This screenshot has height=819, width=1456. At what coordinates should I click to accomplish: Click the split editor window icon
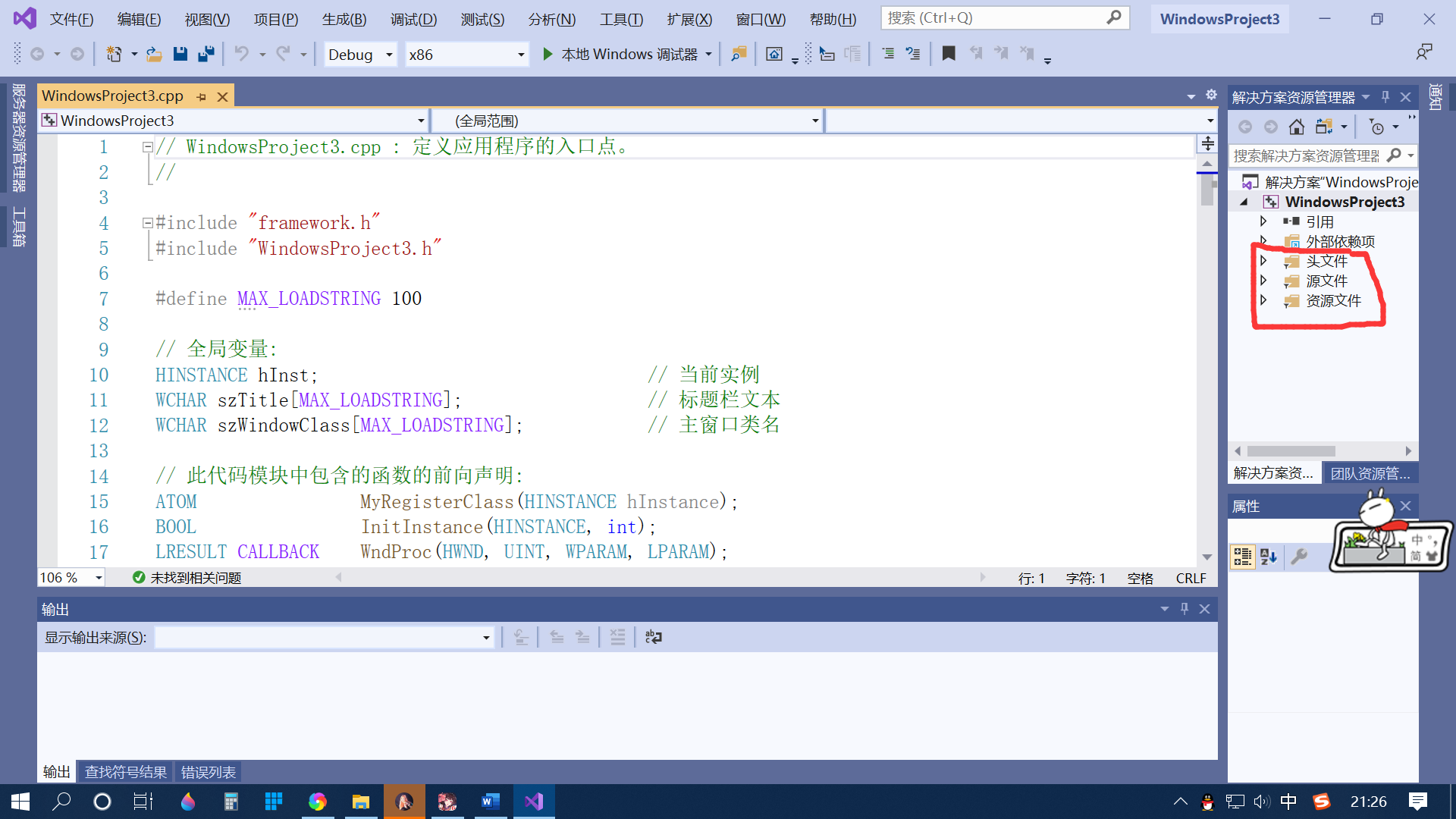coord(1208,143)
